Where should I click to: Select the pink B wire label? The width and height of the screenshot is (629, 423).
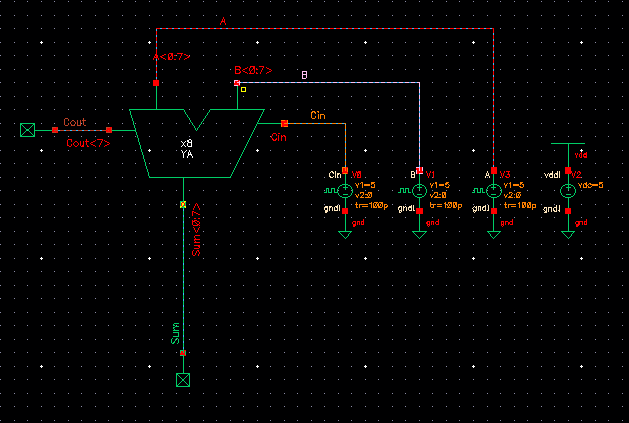304,75
